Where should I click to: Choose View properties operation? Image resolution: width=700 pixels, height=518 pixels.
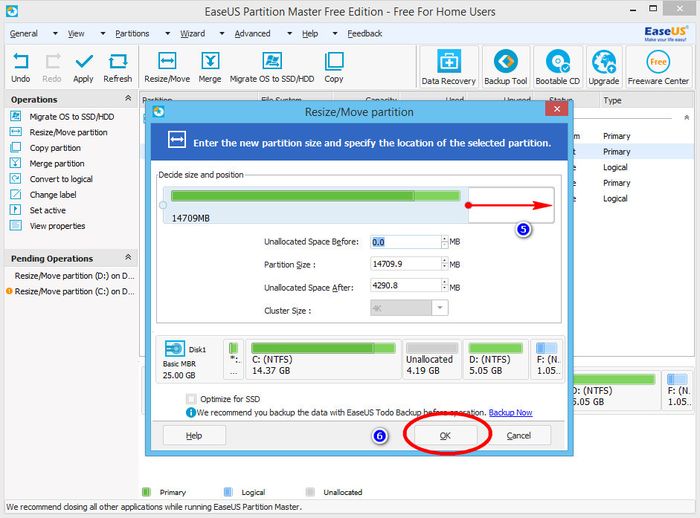(x=57, y=226)
